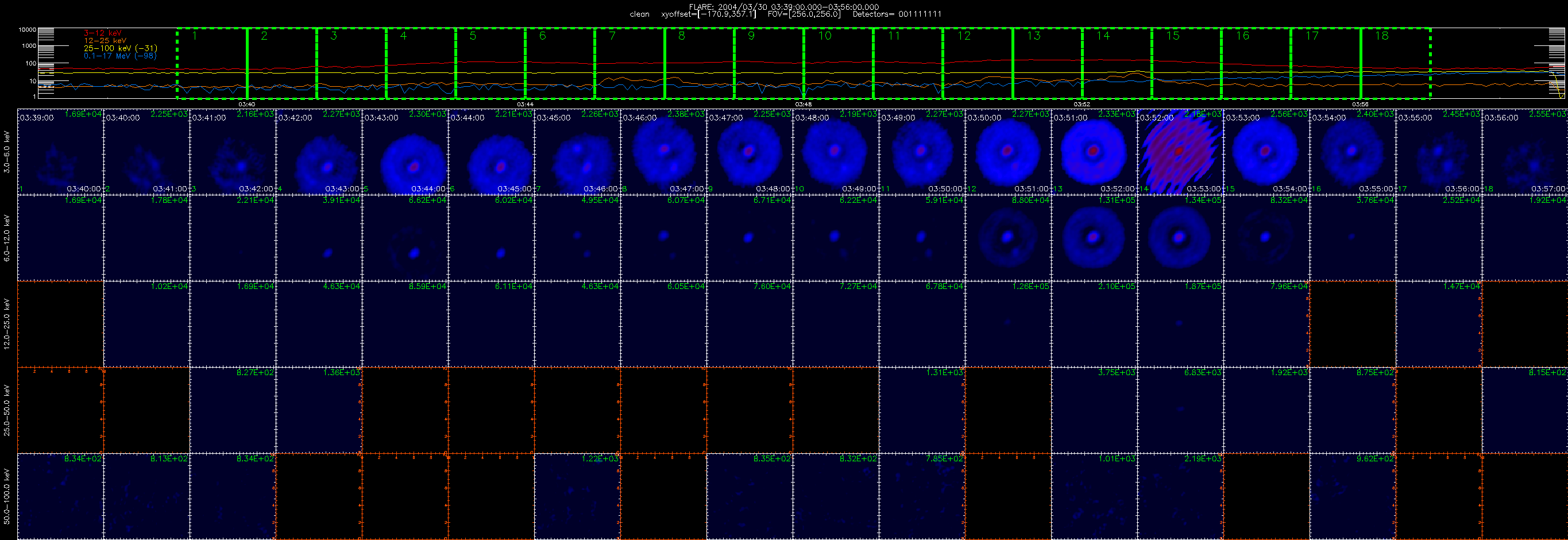Open the 12.0-25.0 keV image labeled 1.87E+05
Viewport: 1568px width, 540px height.
(1180, 324)
